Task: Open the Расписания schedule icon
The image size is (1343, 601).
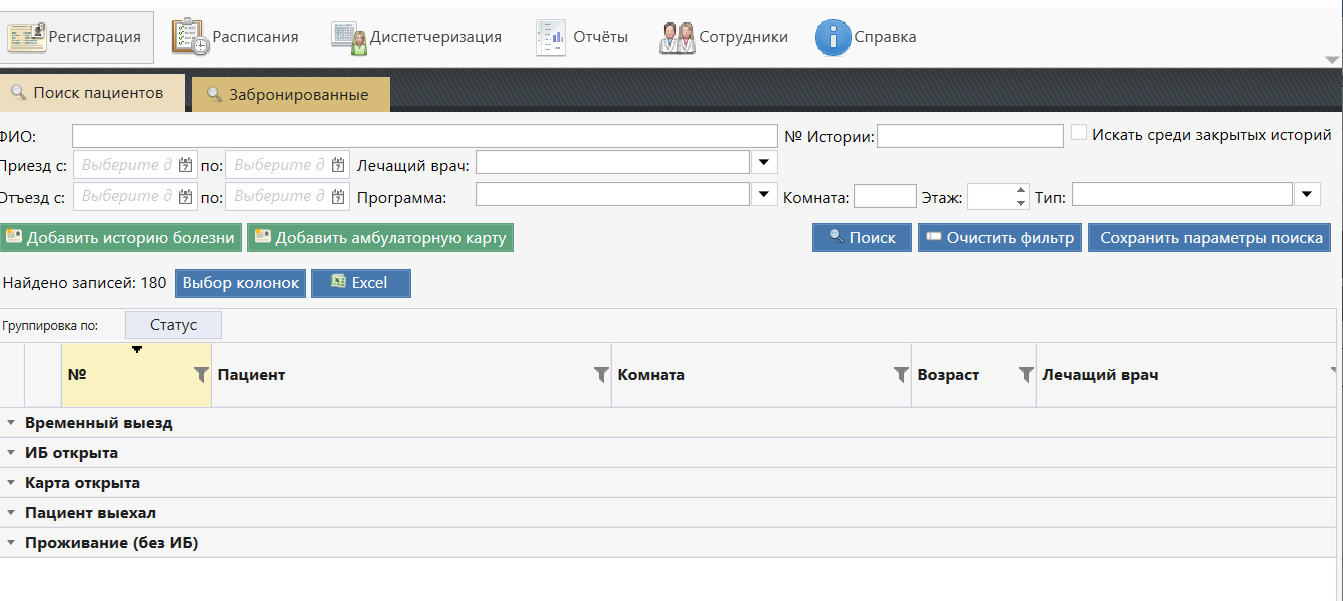Action: (190, 37)
